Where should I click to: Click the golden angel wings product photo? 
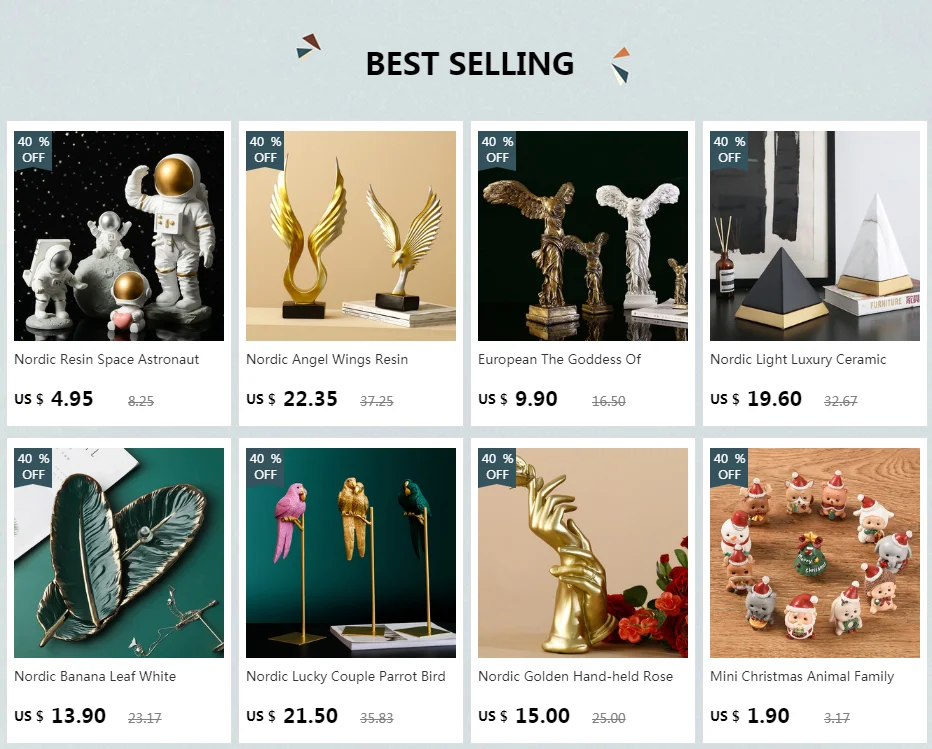(351, 236)
